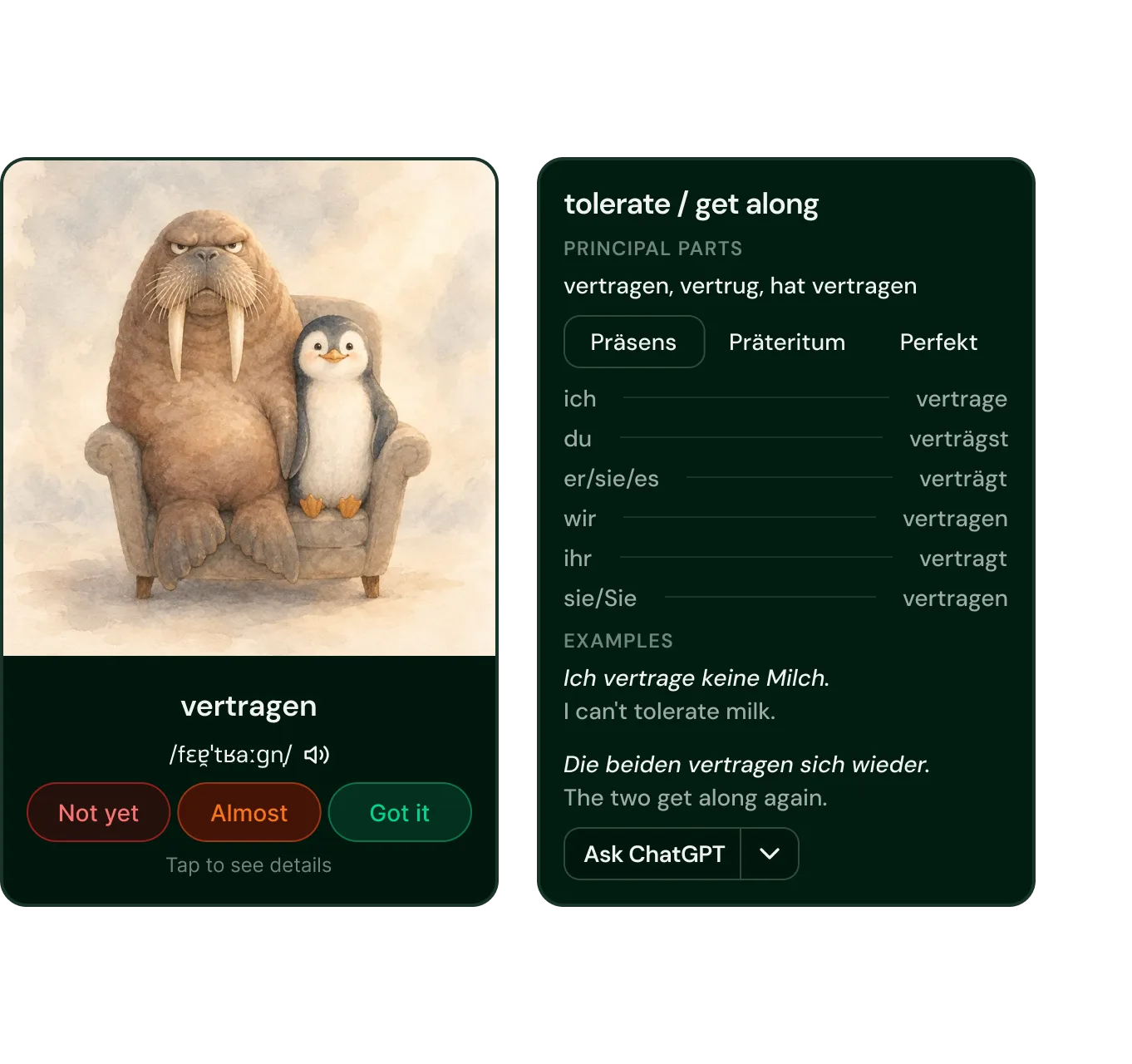
Task: Switch to the Perfekt tab
Action: (x=938, y=342)
